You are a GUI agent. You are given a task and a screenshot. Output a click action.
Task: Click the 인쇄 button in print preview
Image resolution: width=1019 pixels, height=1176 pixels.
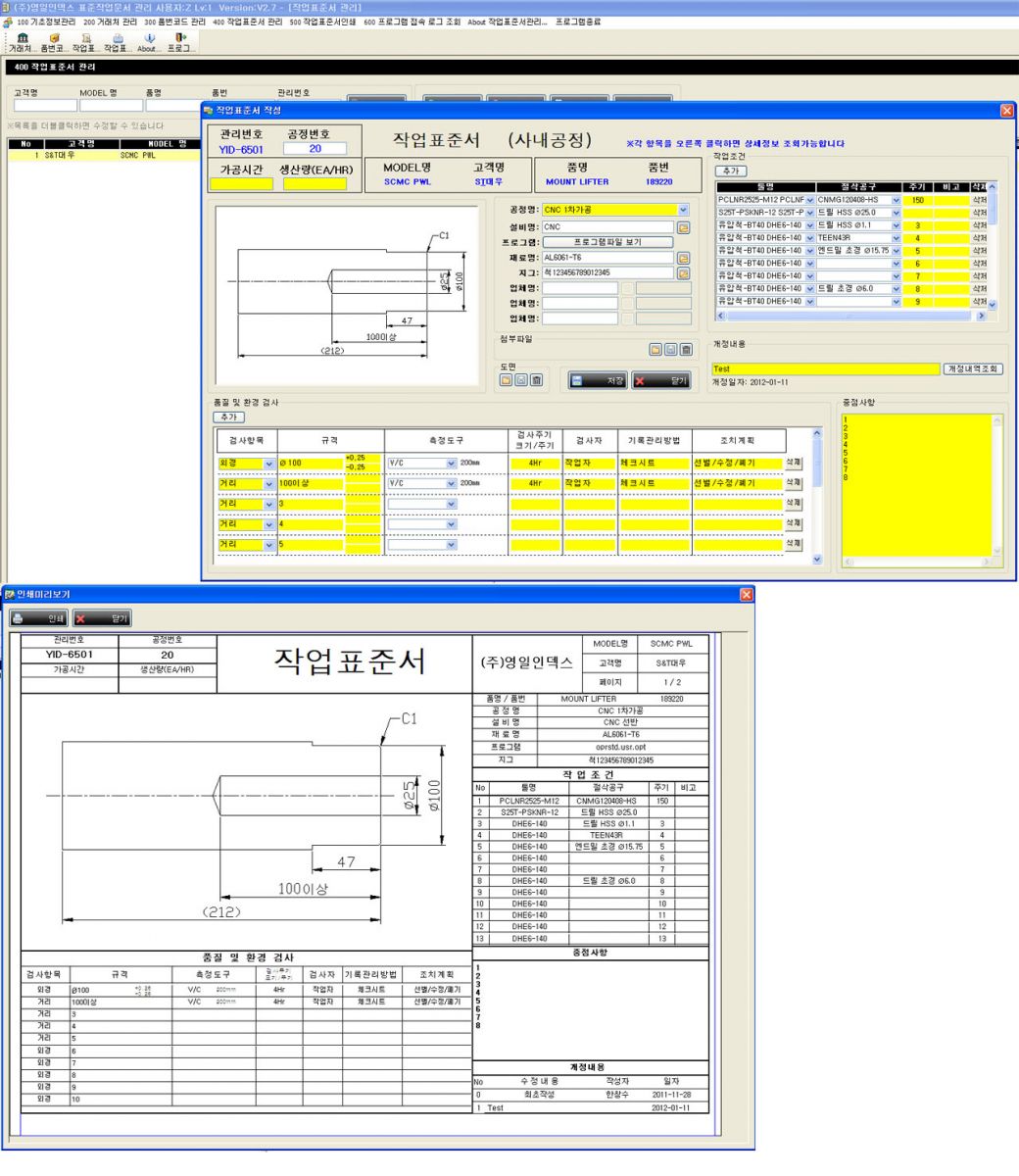coord(38,618)
